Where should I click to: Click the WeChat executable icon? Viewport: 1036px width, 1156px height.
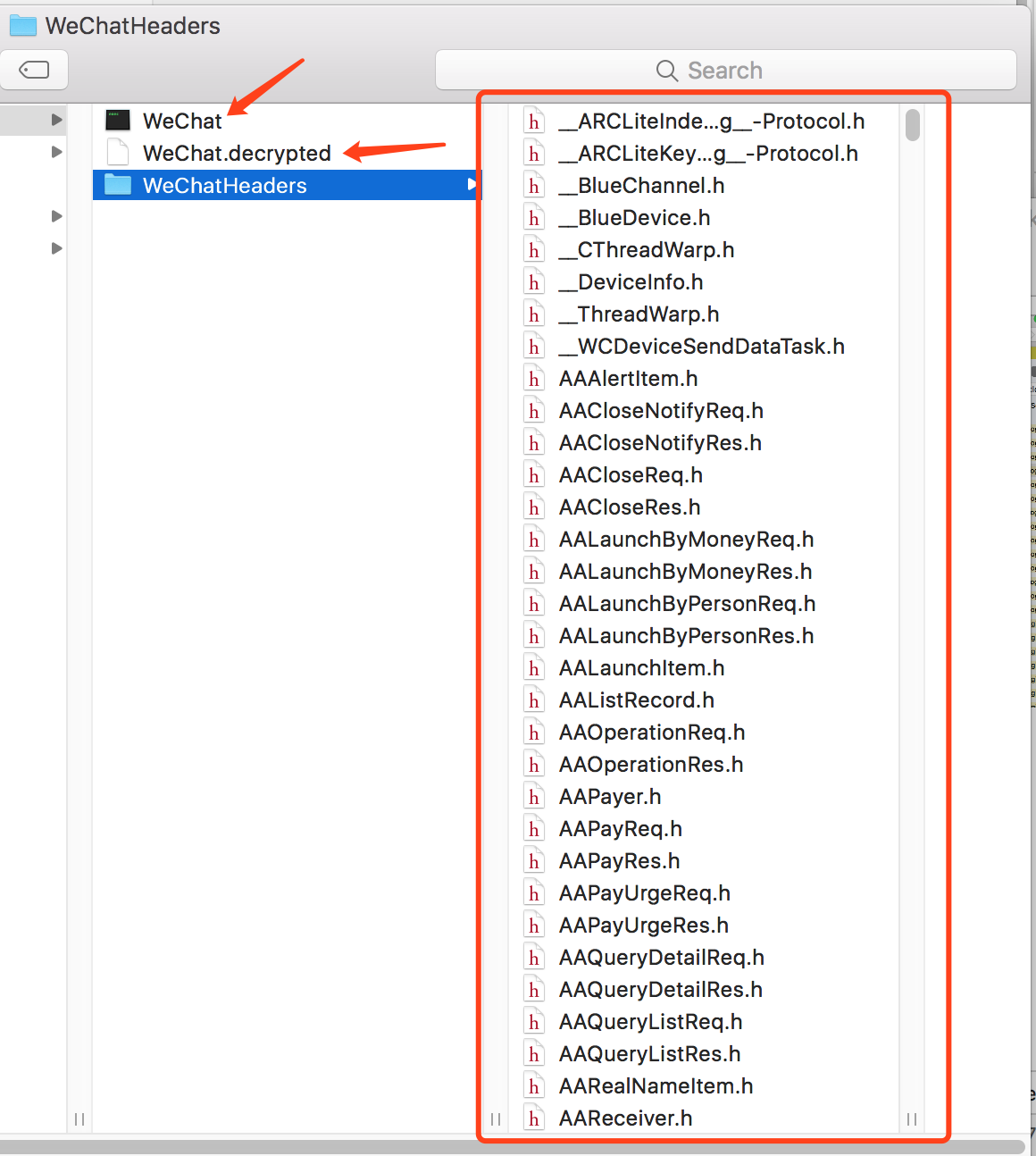[x=118, y=121]
